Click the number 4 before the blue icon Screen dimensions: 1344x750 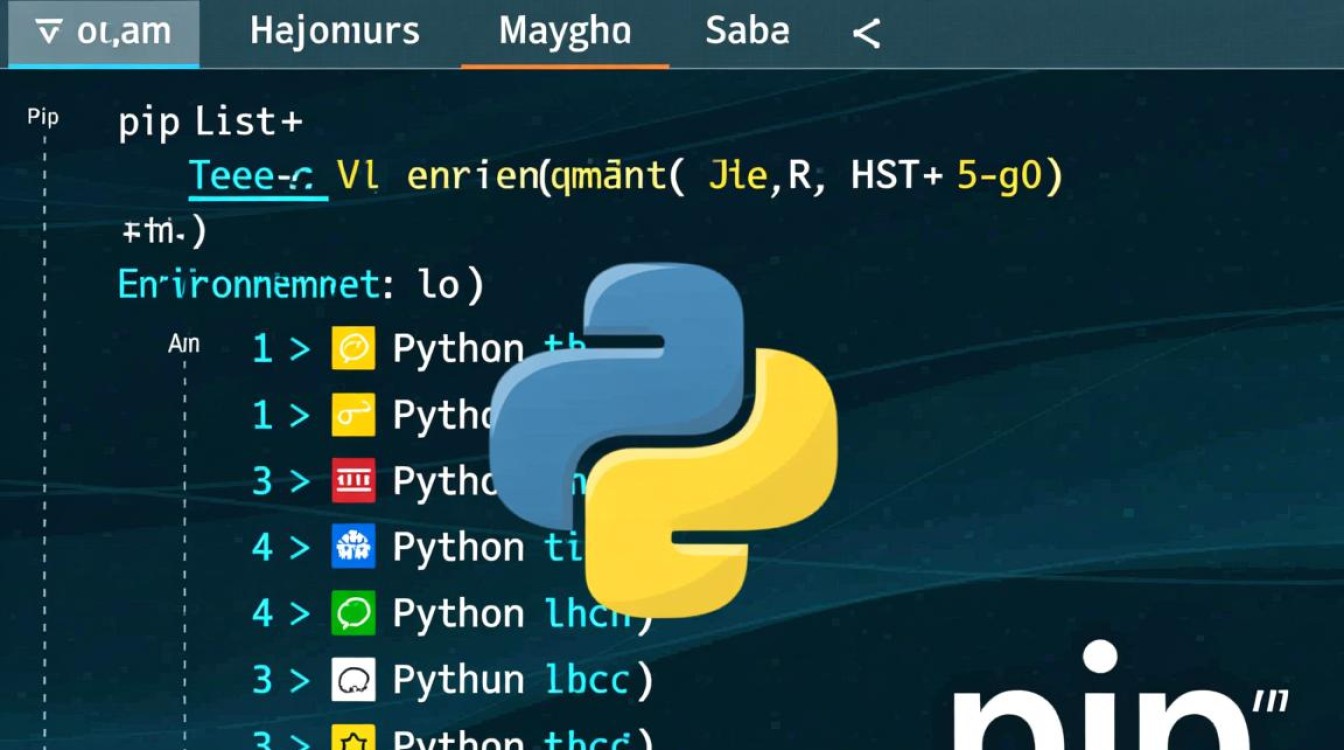pos(262,548)
